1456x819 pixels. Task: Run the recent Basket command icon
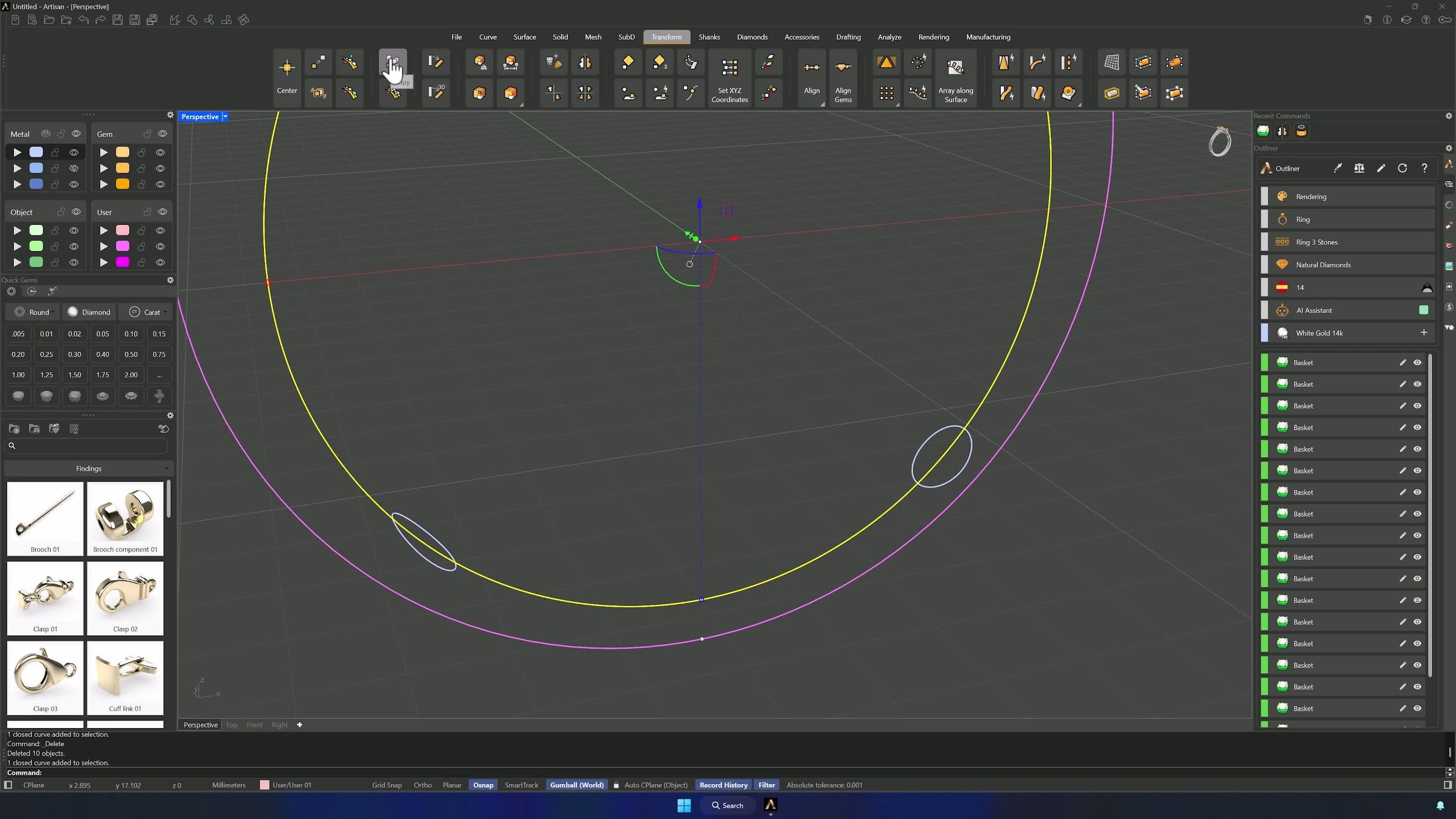tap(1263, 131)
